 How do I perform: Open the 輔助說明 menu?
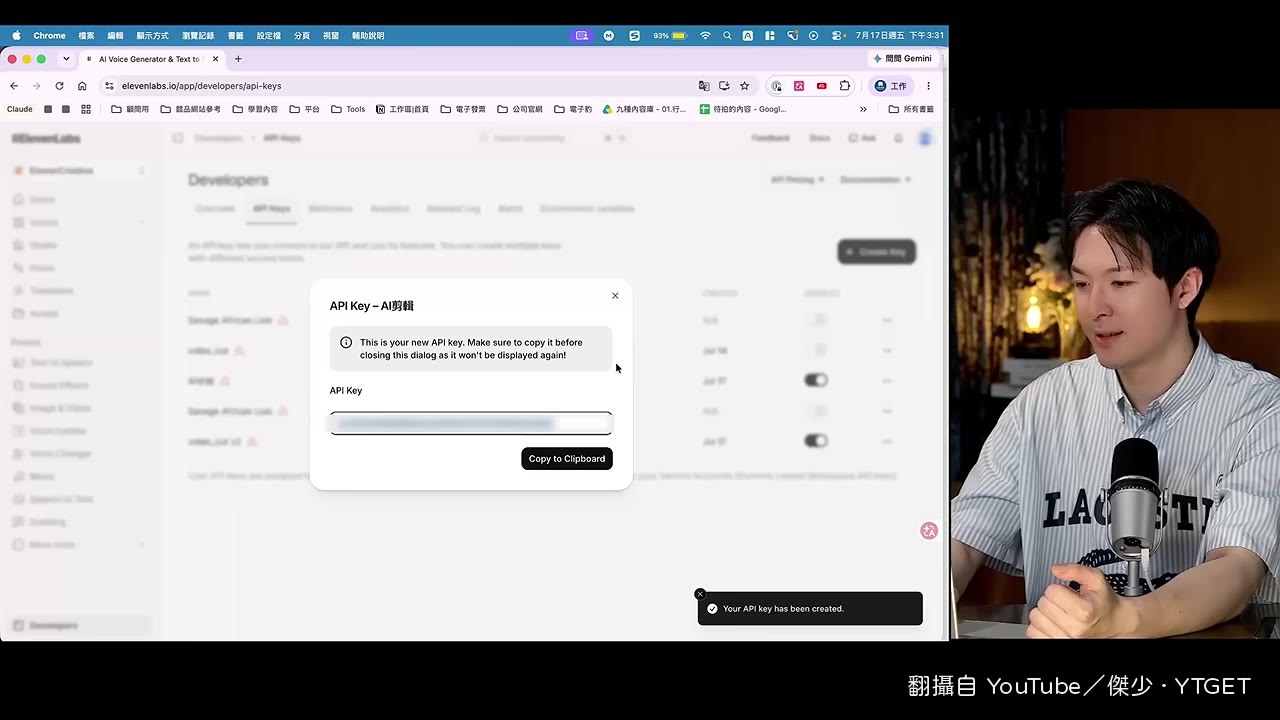point(368,36)
